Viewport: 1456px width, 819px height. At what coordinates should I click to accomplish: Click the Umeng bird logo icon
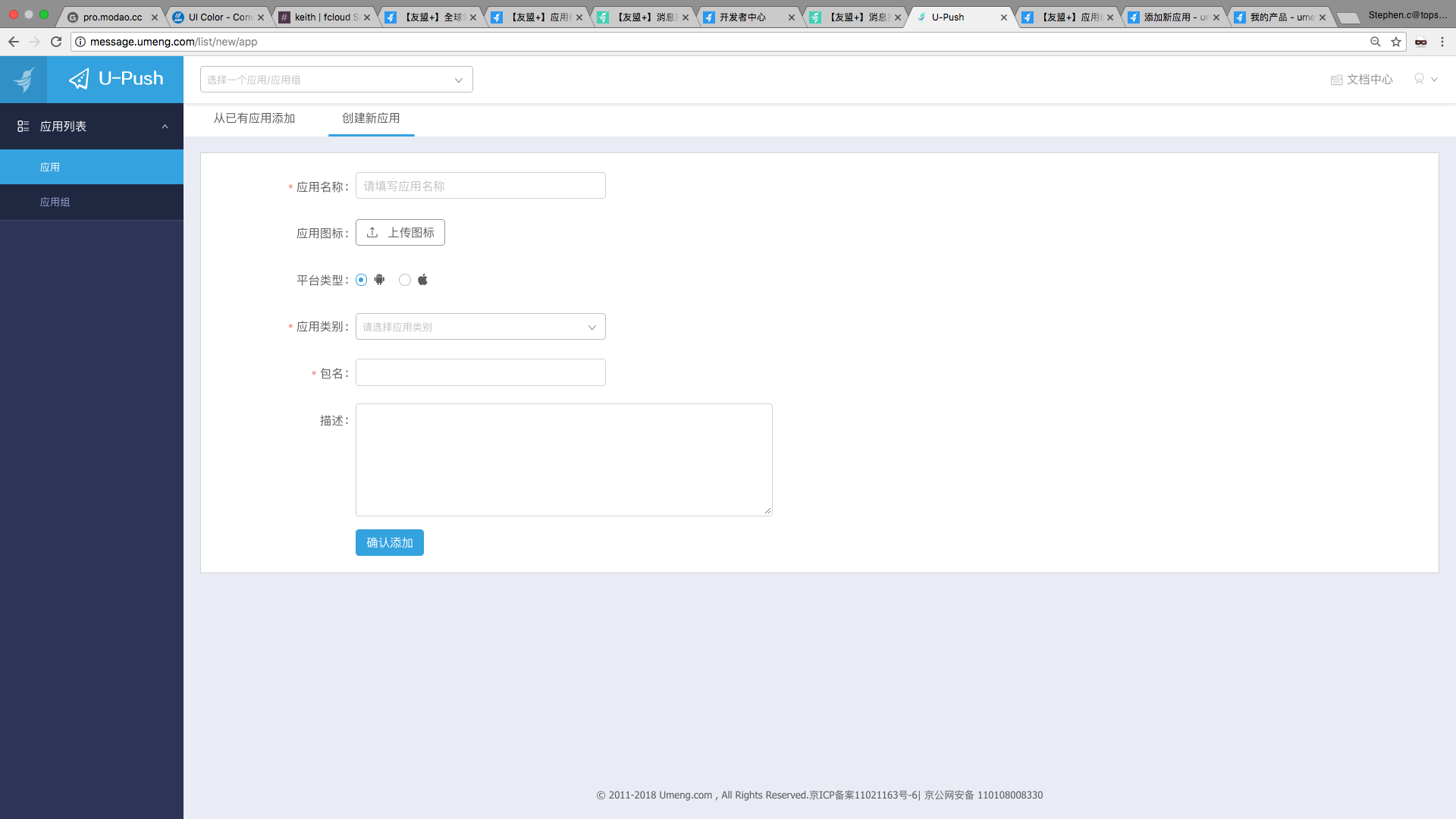pyautogui.click(x=24, y=79)
